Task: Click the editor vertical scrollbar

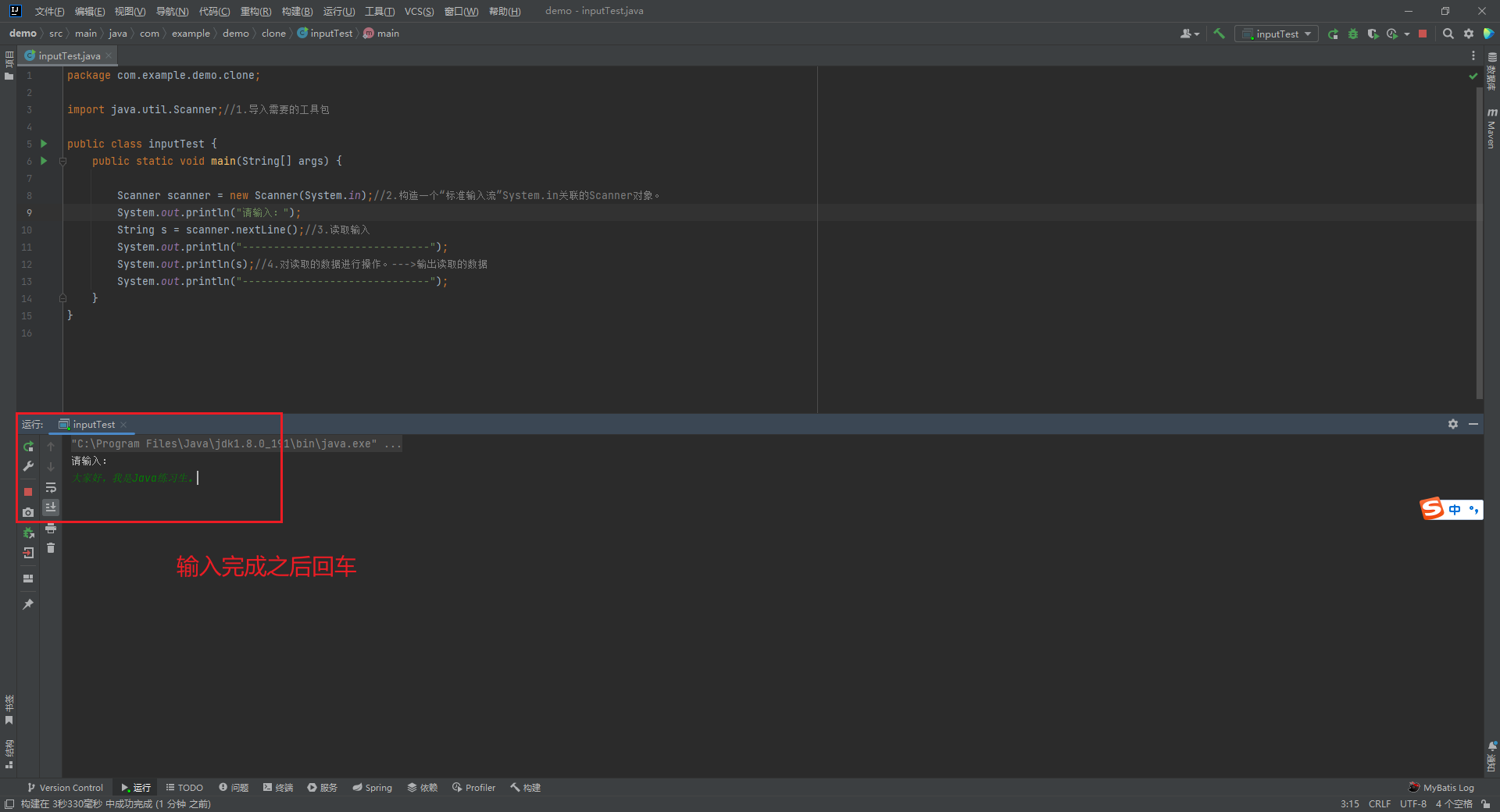Action: 1479,242
